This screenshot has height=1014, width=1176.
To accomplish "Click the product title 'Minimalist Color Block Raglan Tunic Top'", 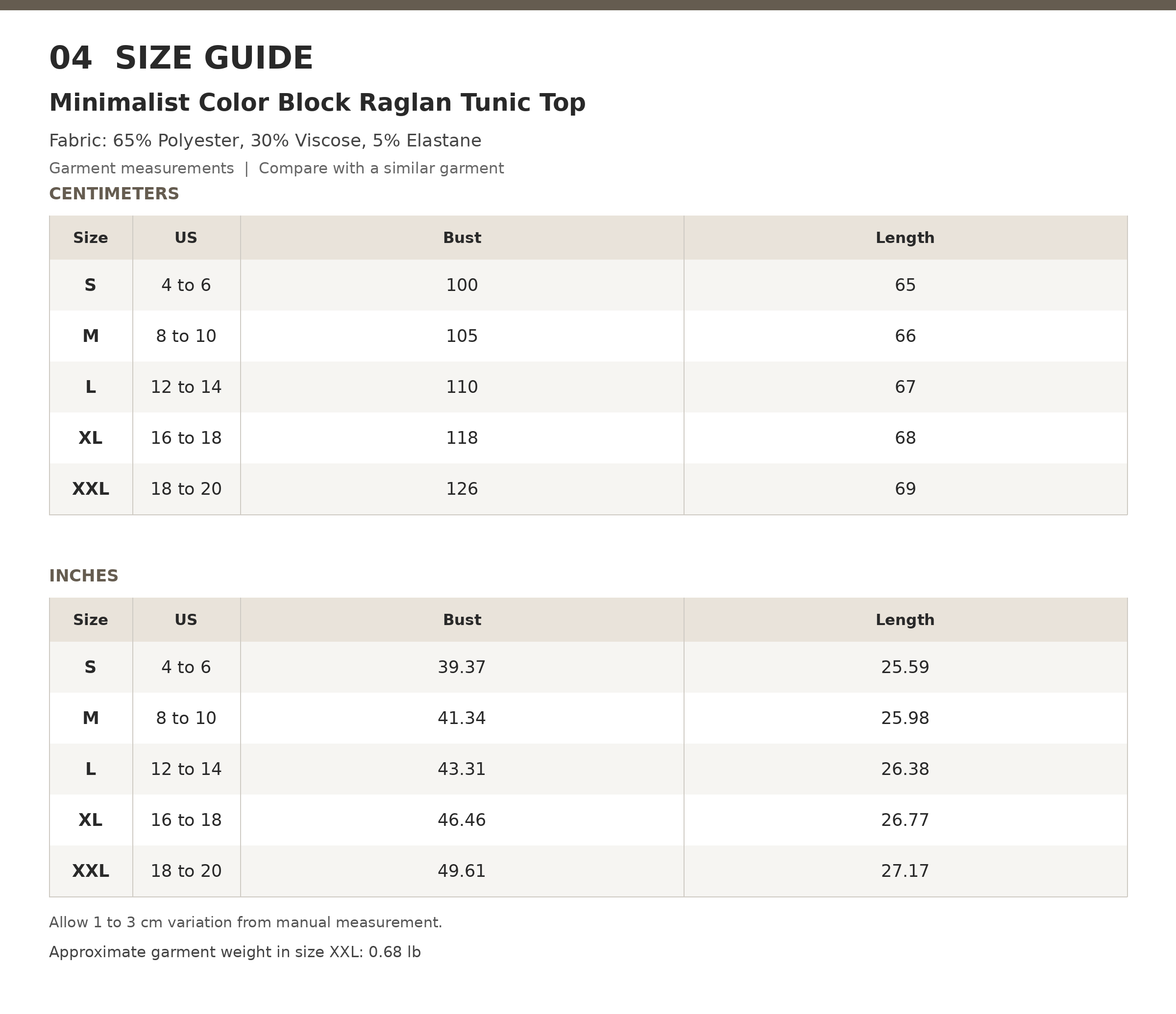I will tap(317, 103).
